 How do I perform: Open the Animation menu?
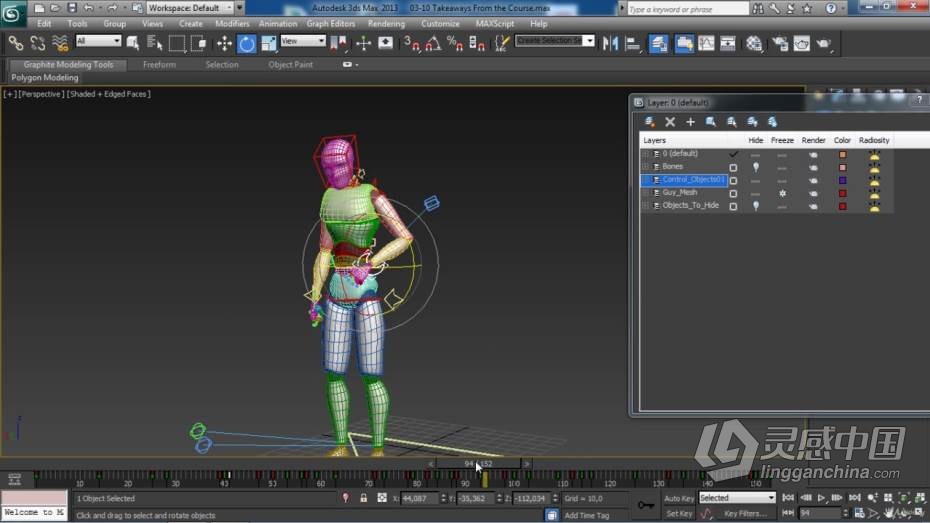tap(278, 24)
